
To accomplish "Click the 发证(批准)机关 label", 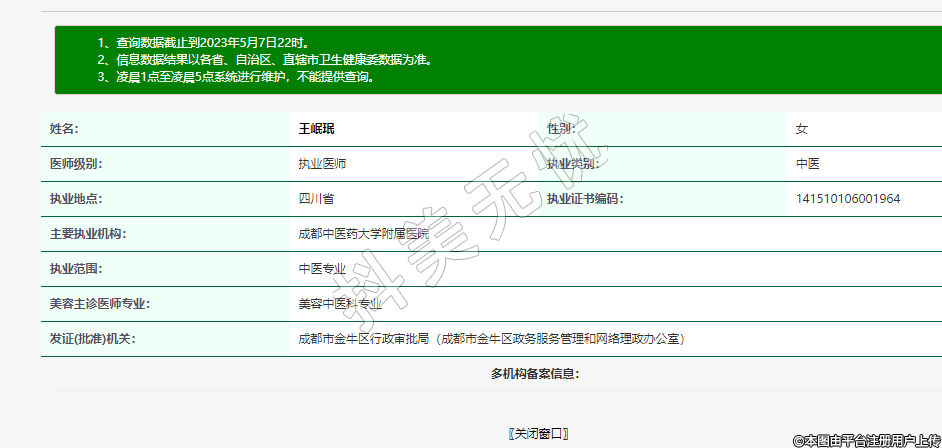I will [x=93, y=339].
